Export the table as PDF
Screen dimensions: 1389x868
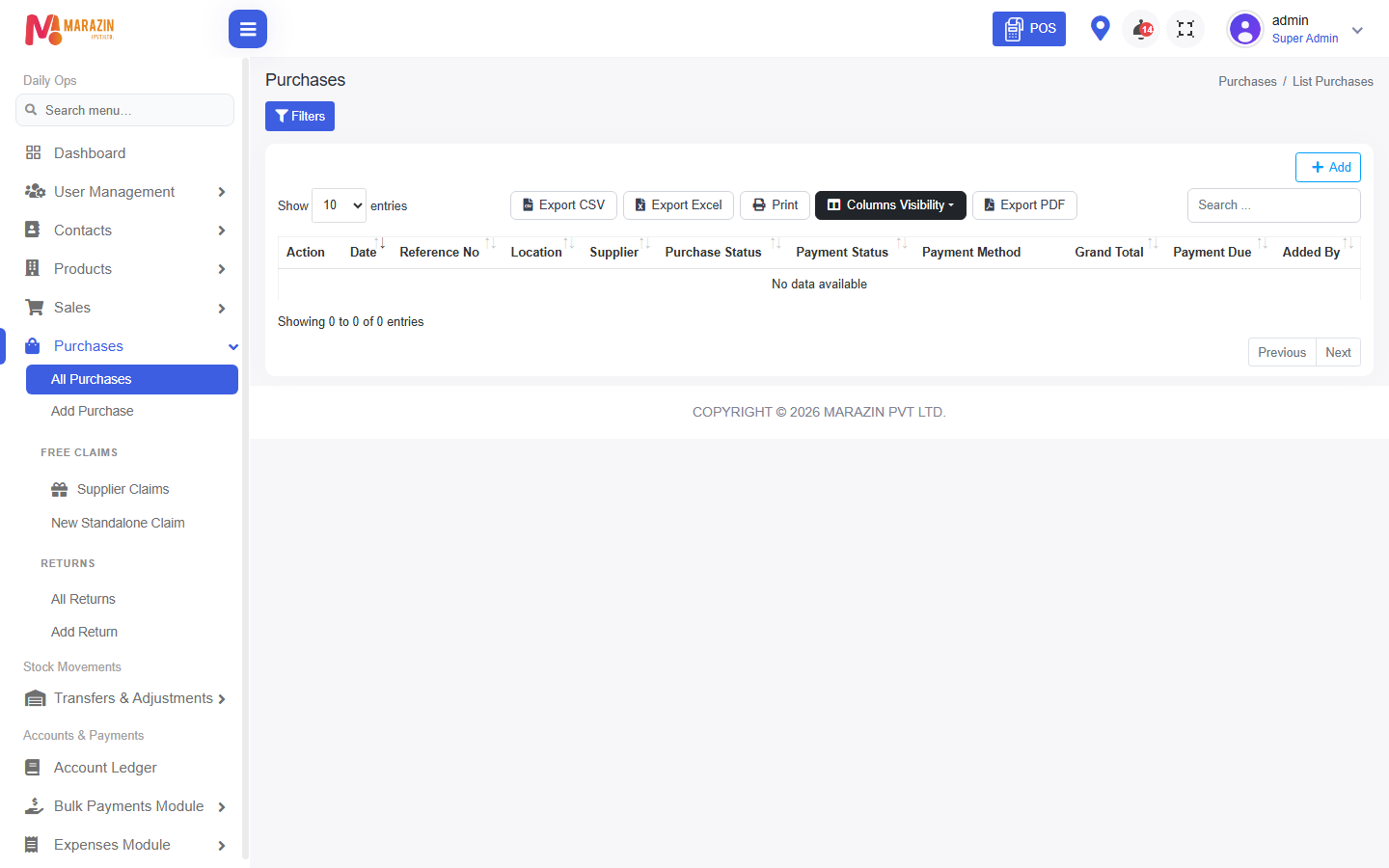[1024, 205]
